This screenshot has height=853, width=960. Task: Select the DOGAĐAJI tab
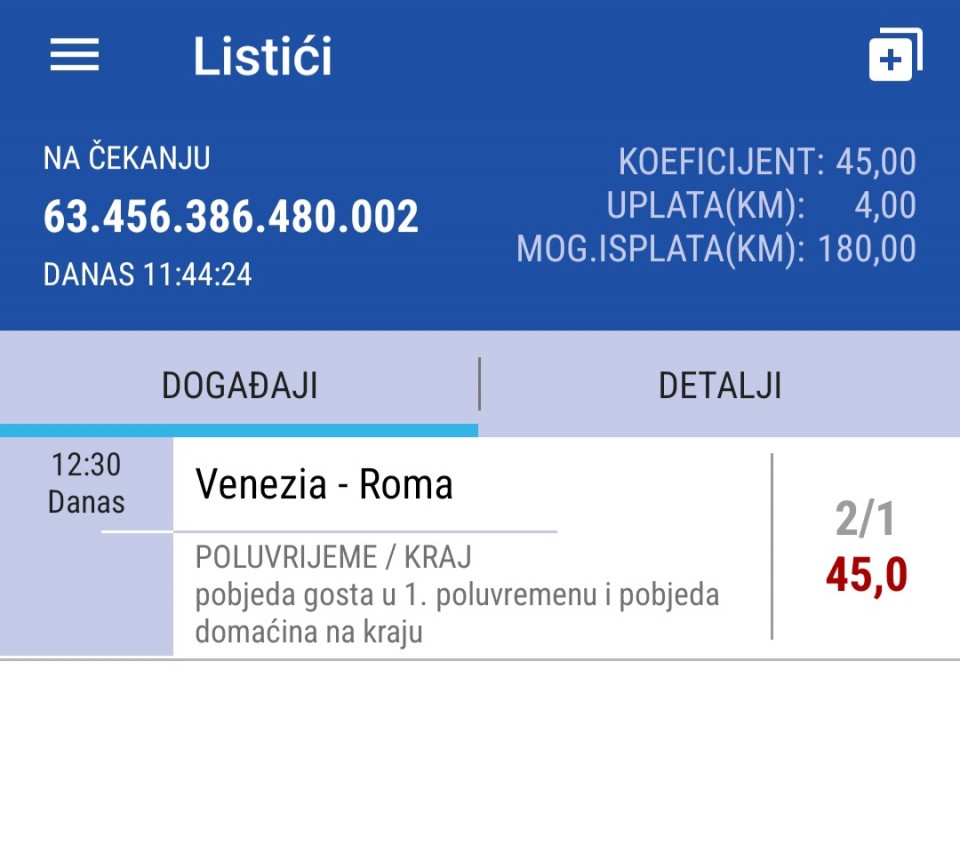239,385
